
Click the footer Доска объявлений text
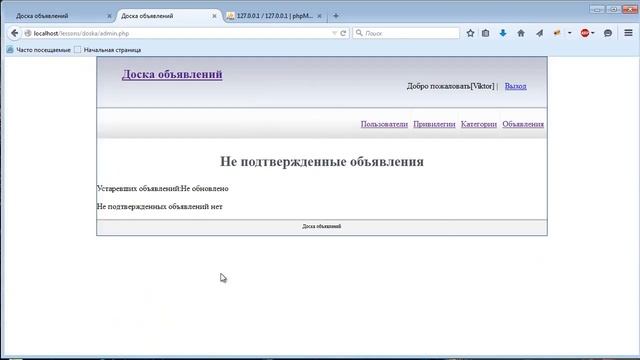[x=322, y=227]
